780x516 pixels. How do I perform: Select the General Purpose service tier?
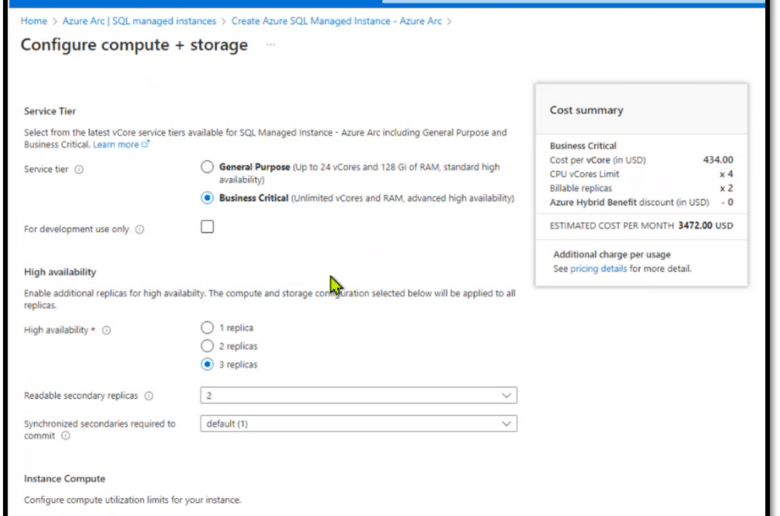pyautogui.click(x=207, y=167)
